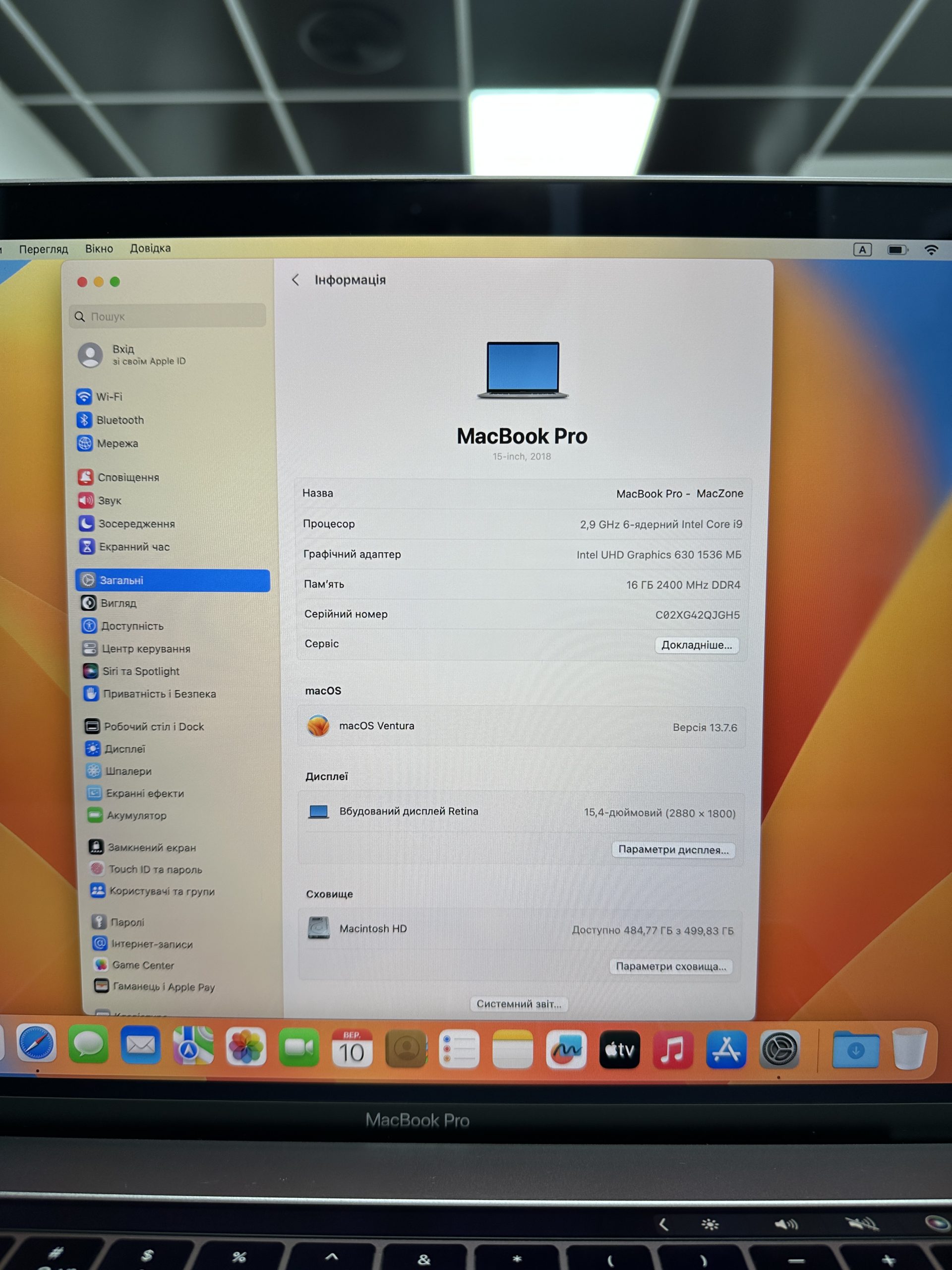This screenshot has height=1270, width=952.
Task: Launch Safari from the Dock
Action: [x=36, y=1043]
